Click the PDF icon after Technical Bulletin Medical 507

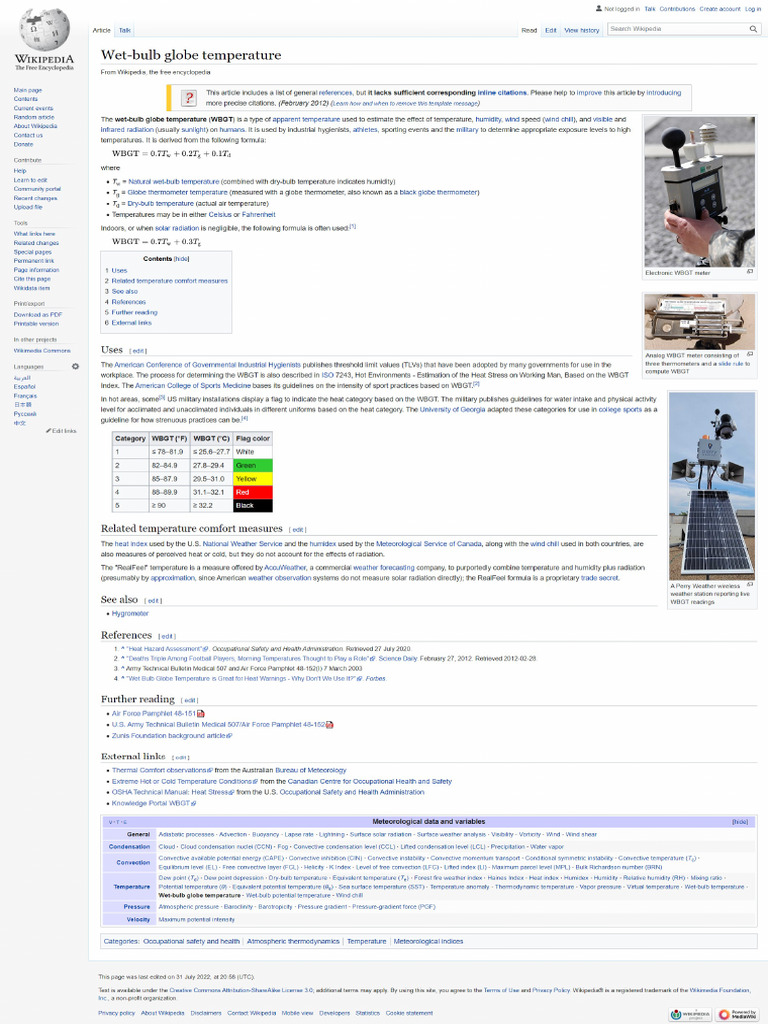tap(330, 725)
